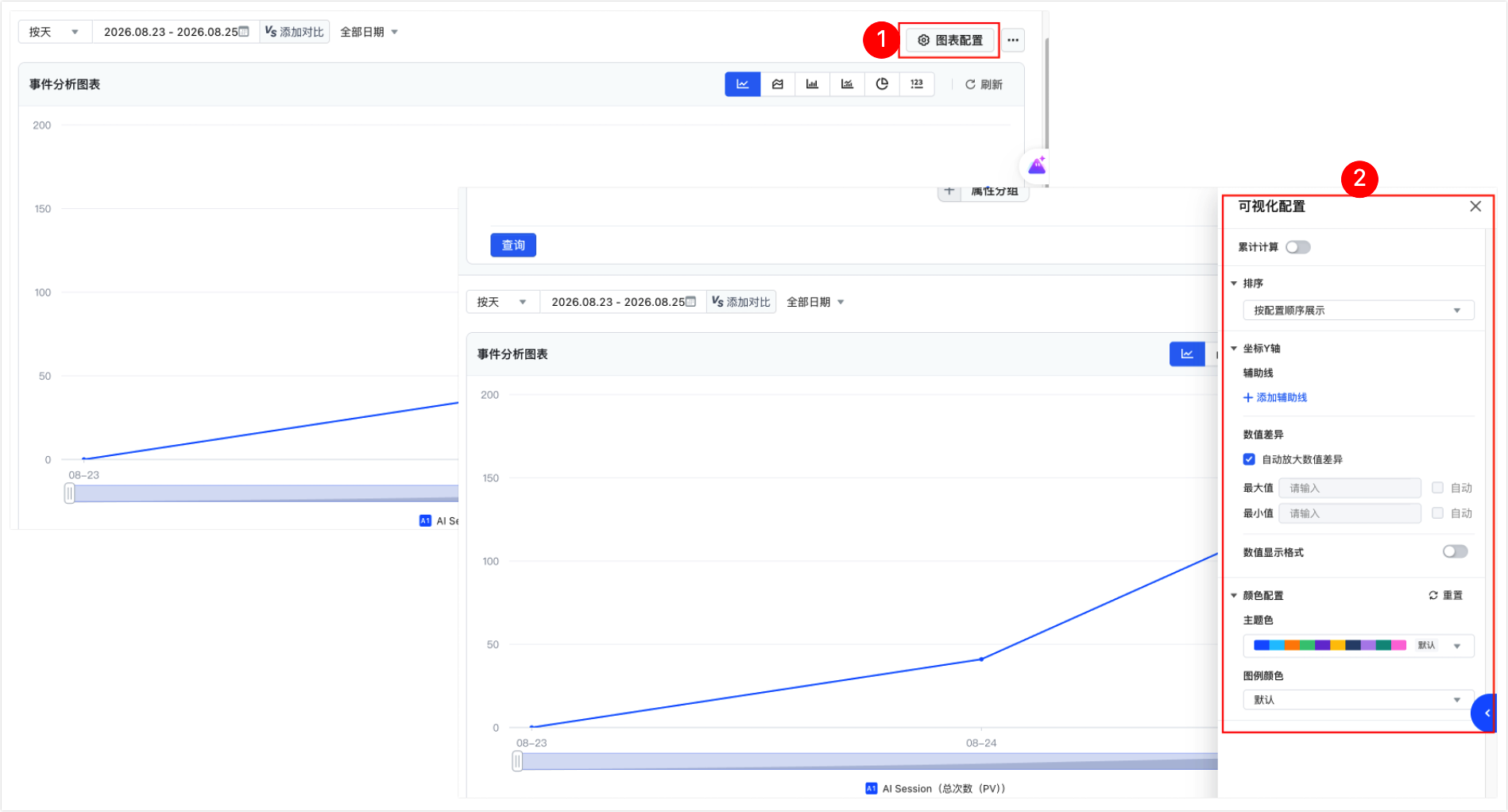This screenshot has width=1508, height=812.
Task: Open calendar icon of back window date range
Action: point(244,32)
